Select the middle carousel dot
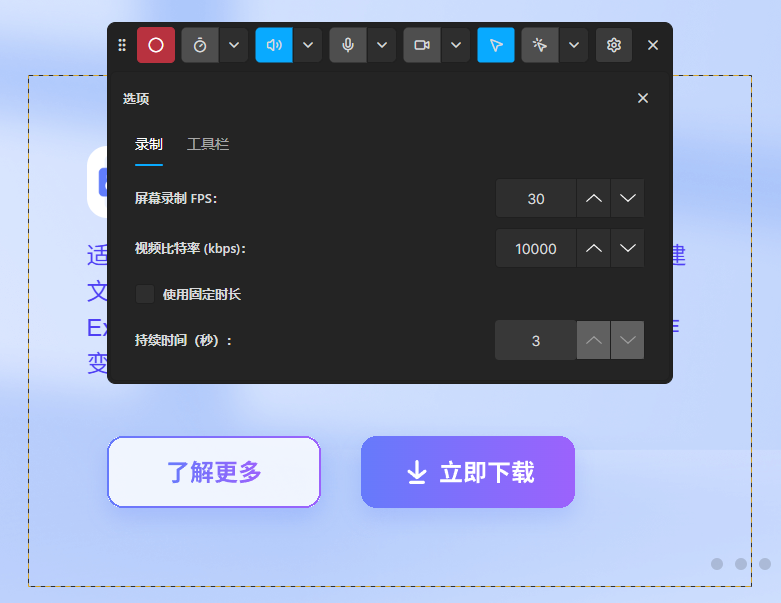 pyautogui.click(x=741, y=564)
